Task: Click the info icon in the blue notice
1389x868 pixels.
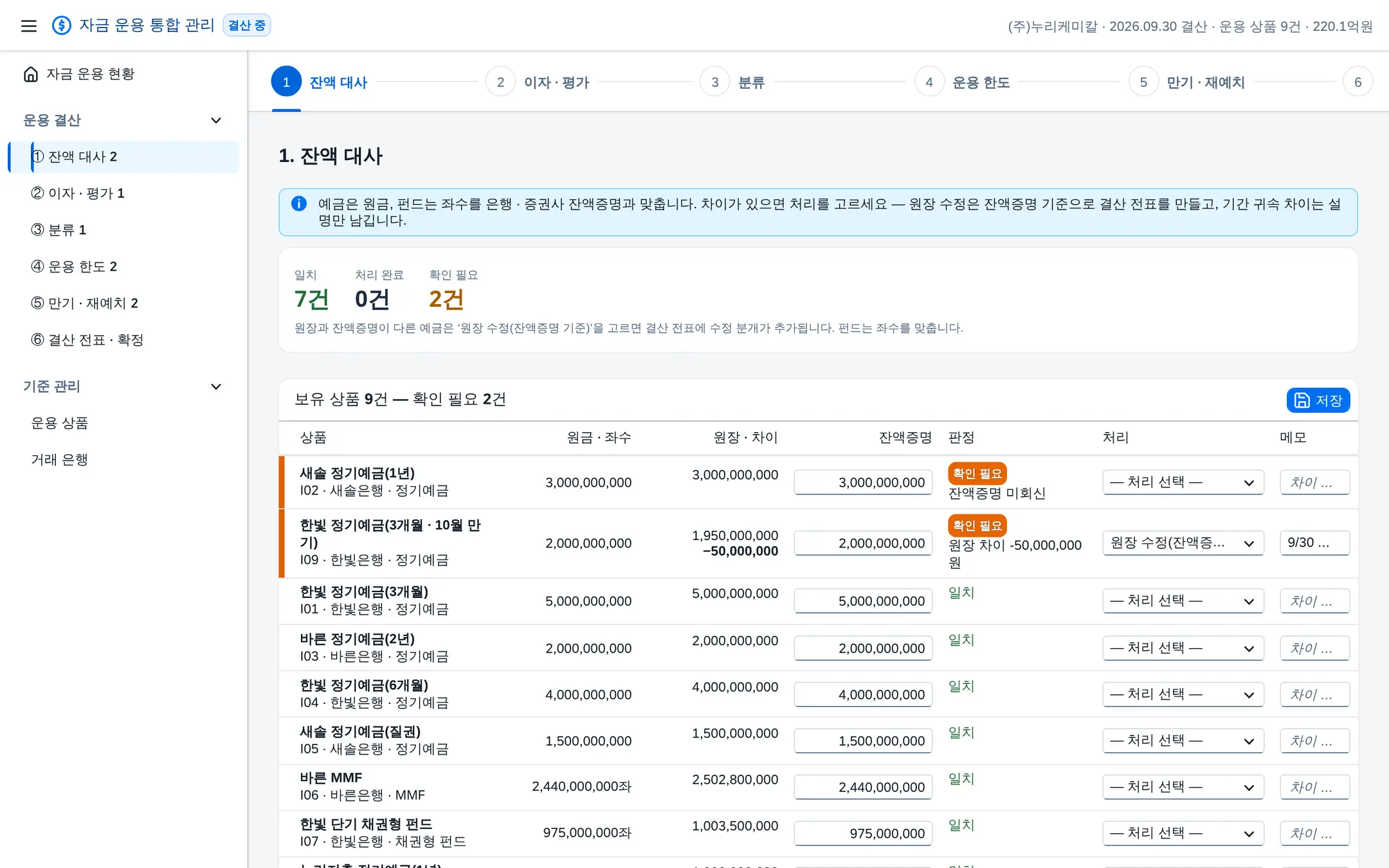Action: (x=299, y=204)
